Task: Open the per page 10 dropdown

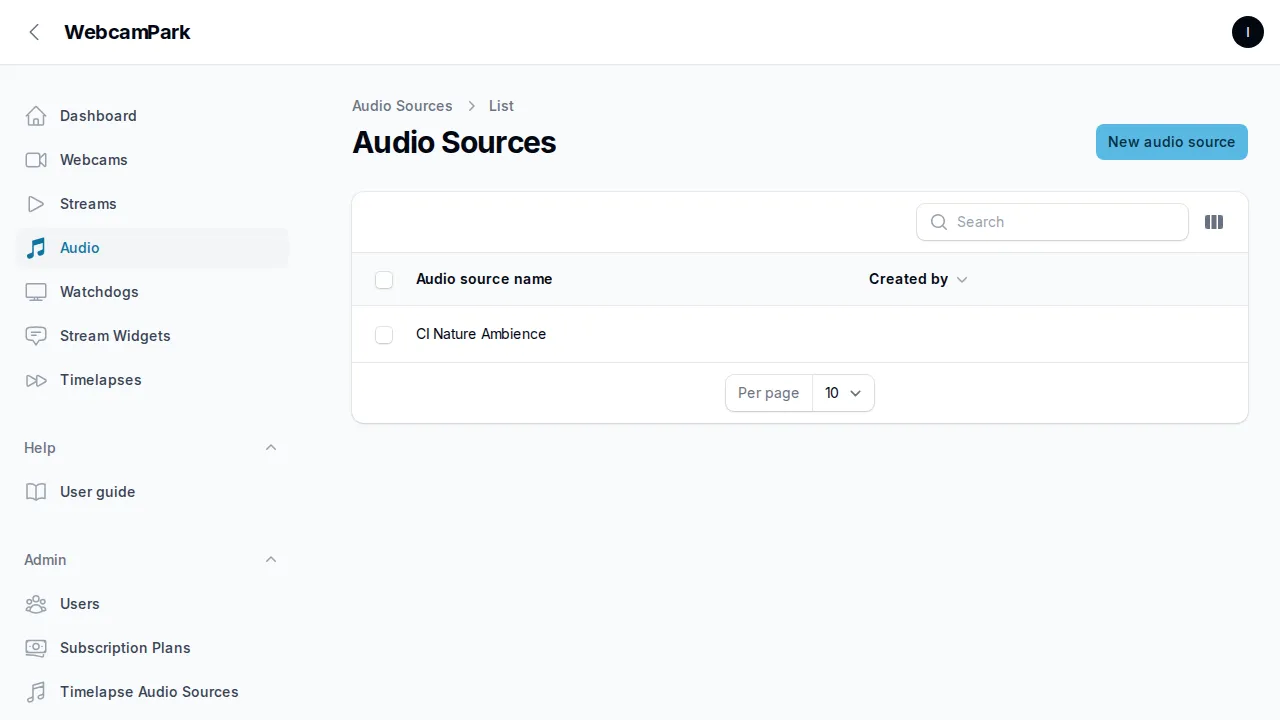Action: (x=843, y=393)
